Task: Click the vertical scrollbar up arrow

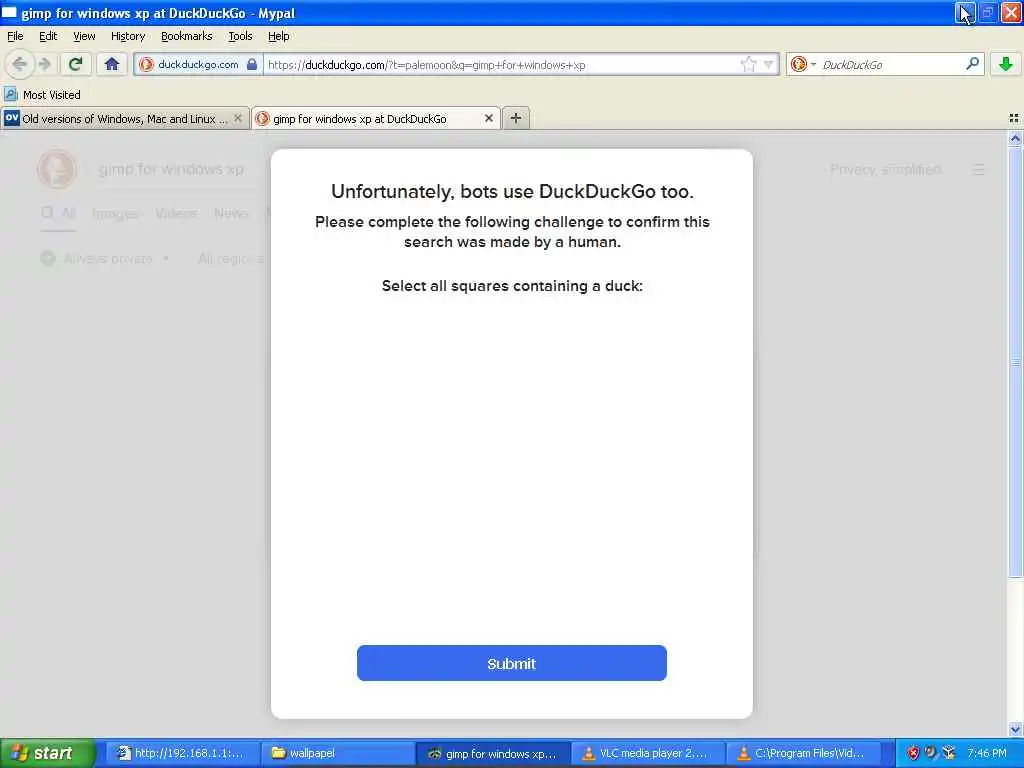Action: click(x=1015, y=138)
